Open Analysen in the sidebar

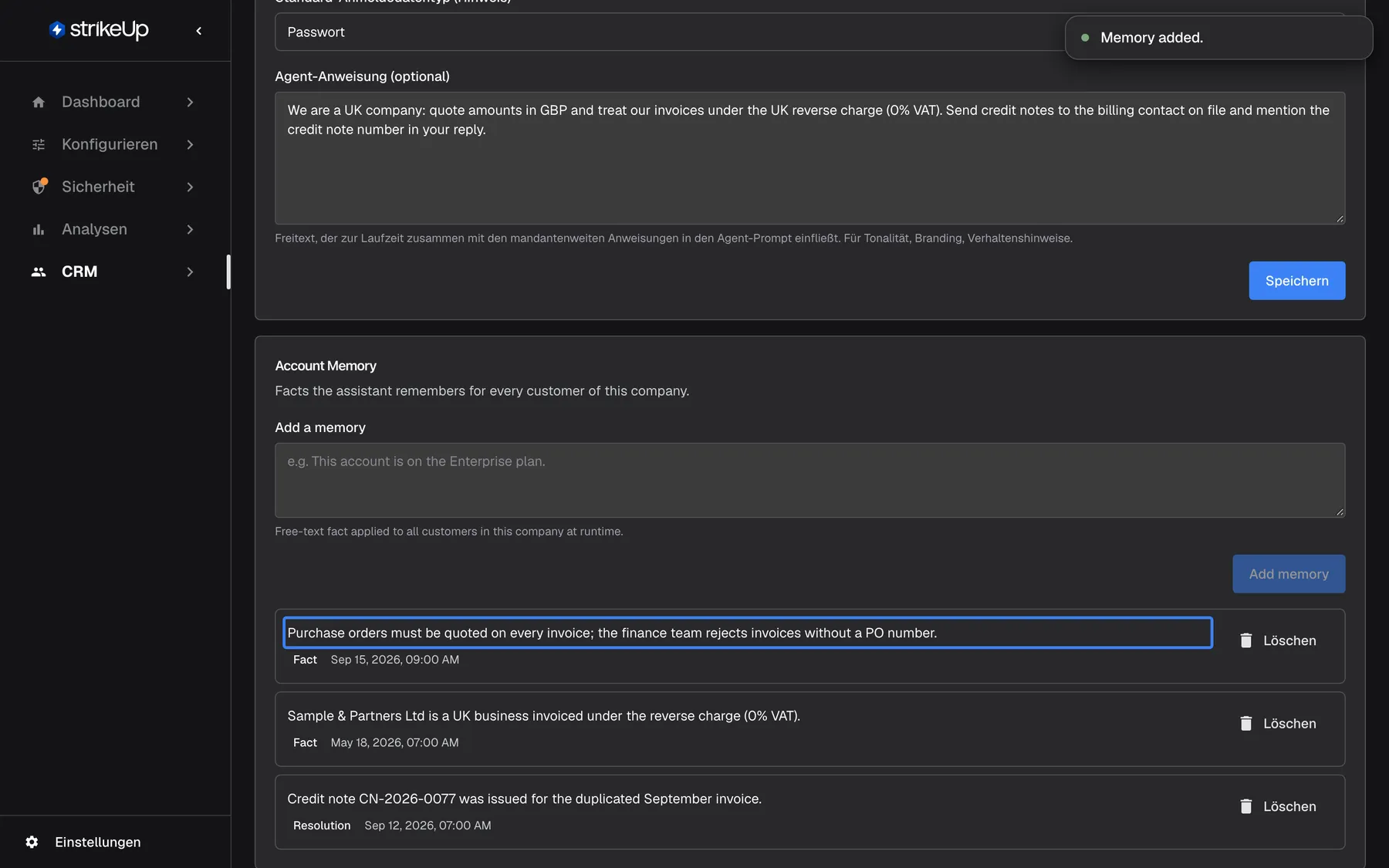point(113,229)
